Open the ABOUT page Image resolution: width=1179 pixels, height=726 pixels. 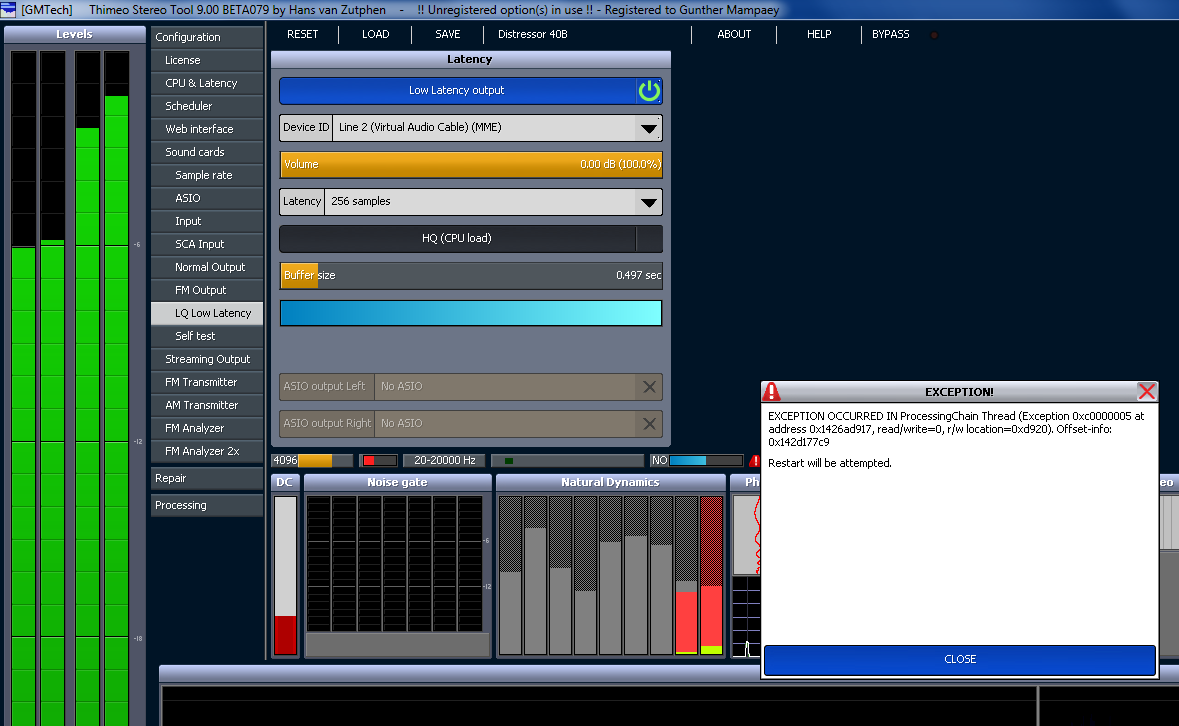(x=734, y=35)
